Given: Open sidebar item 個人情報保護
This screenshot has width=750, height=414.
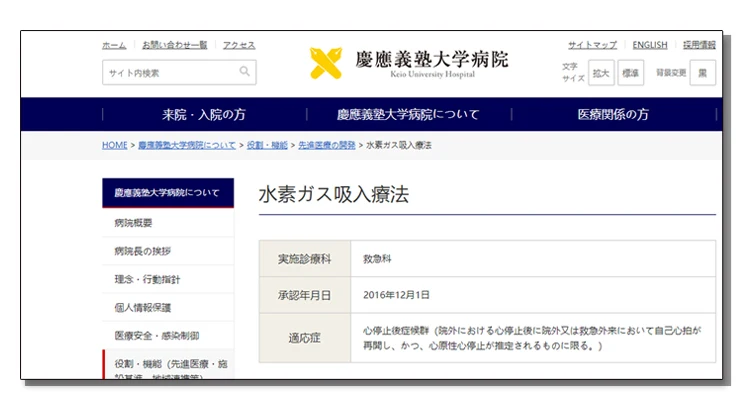Looking at the screenshot, I should click(x=168, y=307).
